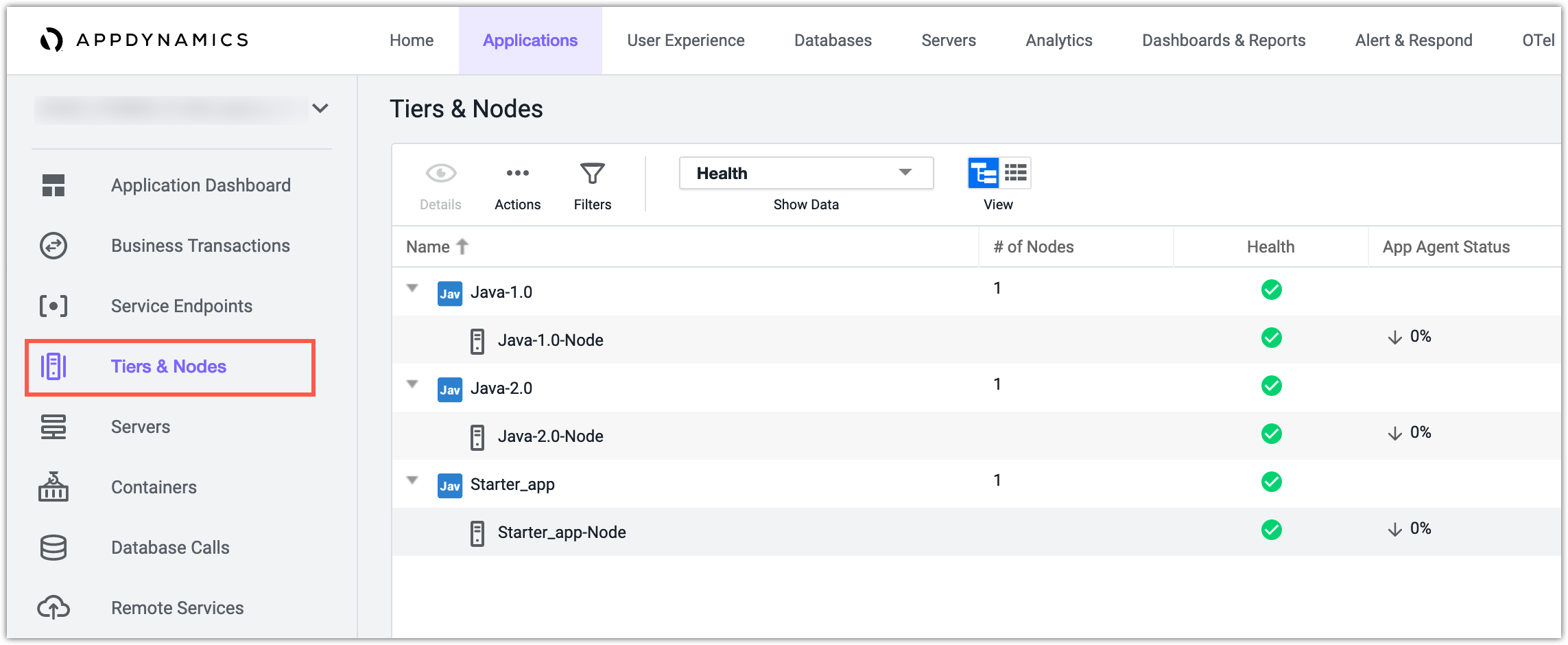
Task: Select the Applications tab
Action: click(x=530, y=40)
